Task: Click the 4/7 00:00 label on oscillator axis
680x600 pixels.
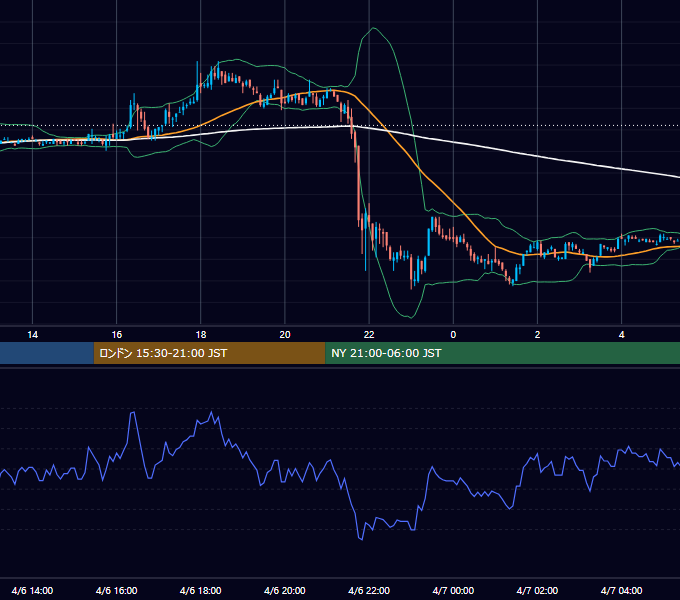Action: tap(453, 591)
